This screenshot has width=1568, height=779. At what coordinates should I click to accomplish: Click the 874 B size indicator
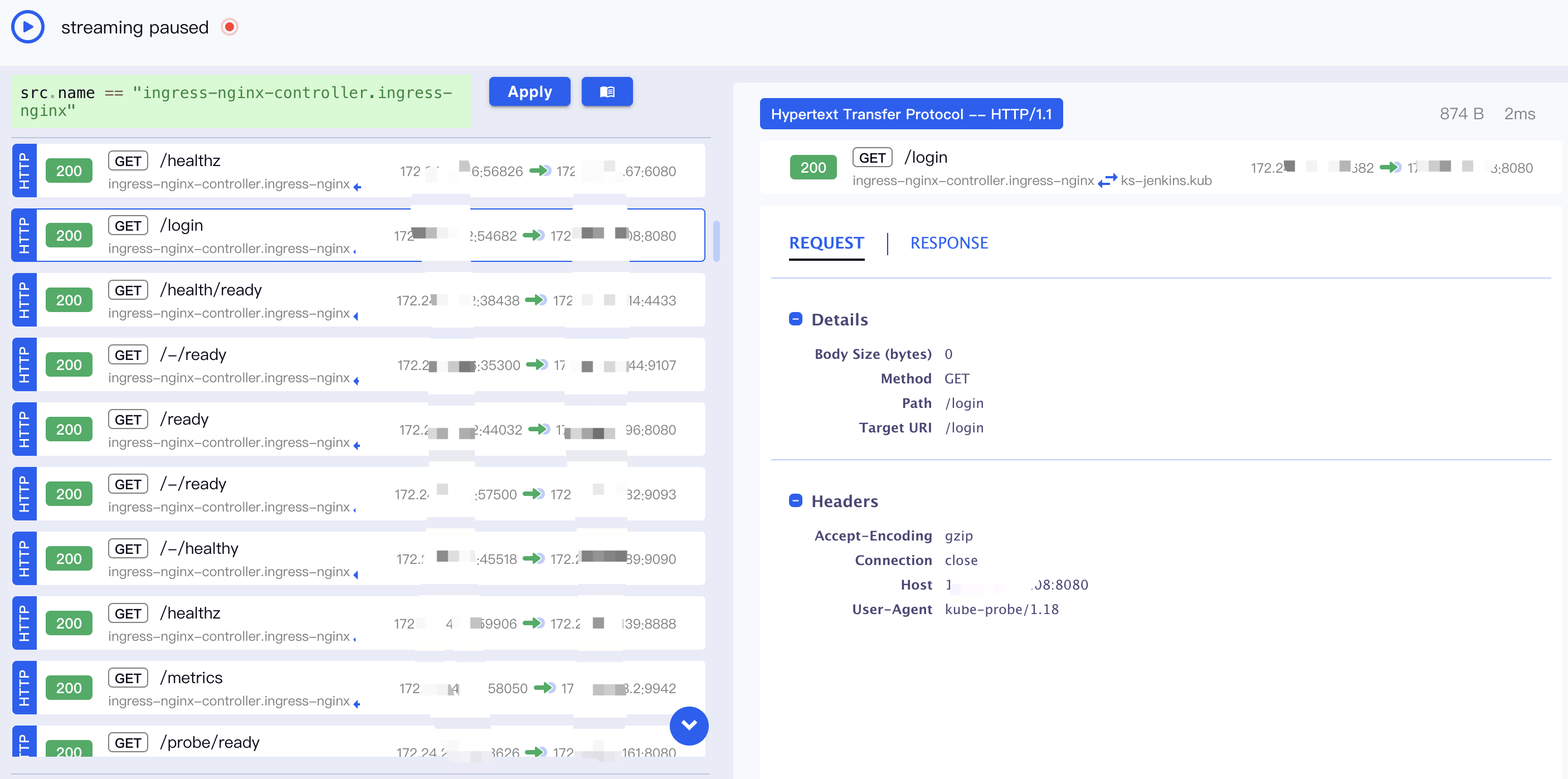[1462, 114]
